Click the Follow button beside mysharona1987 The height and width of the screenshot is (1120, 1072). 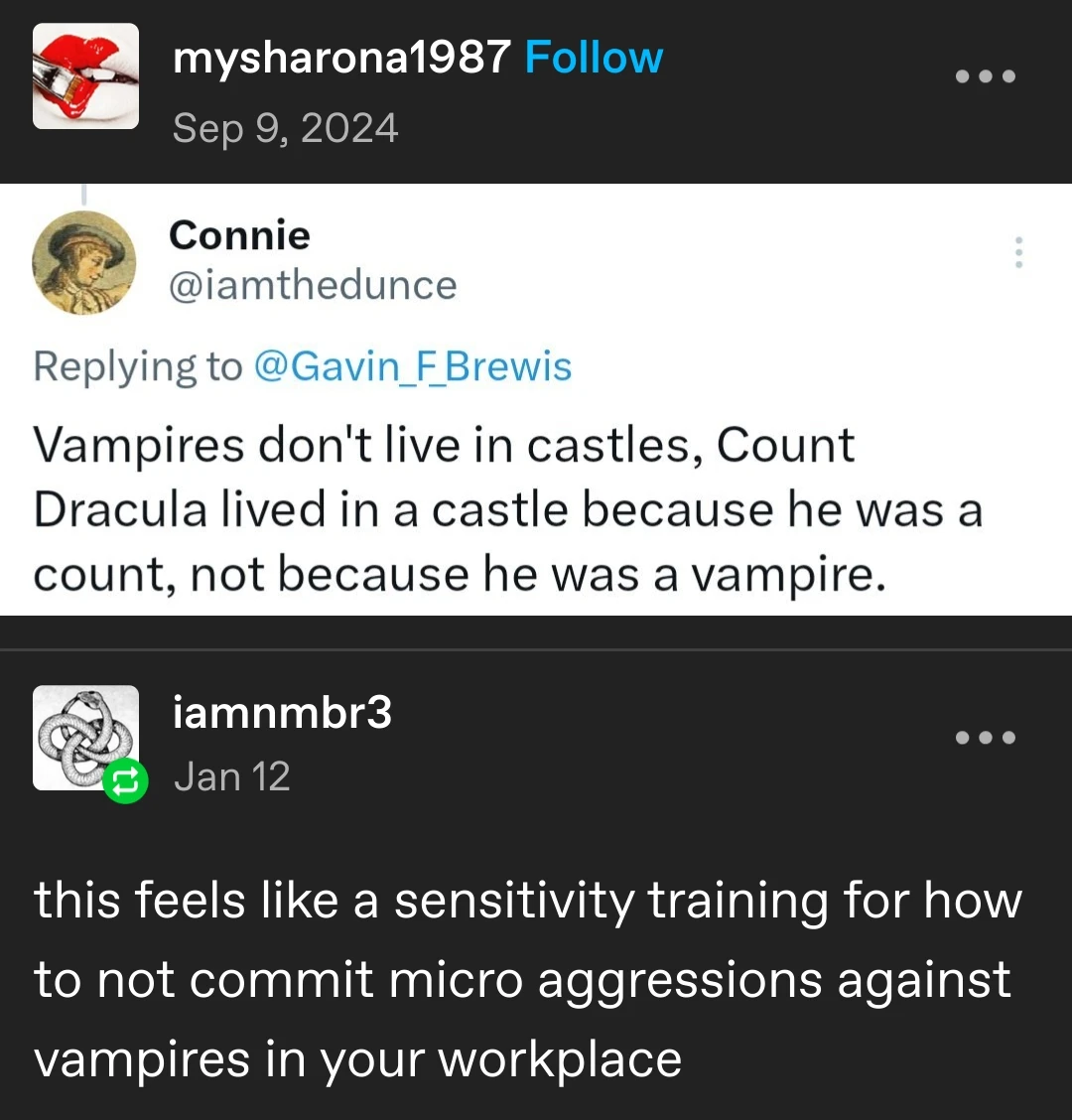[594, 59]
